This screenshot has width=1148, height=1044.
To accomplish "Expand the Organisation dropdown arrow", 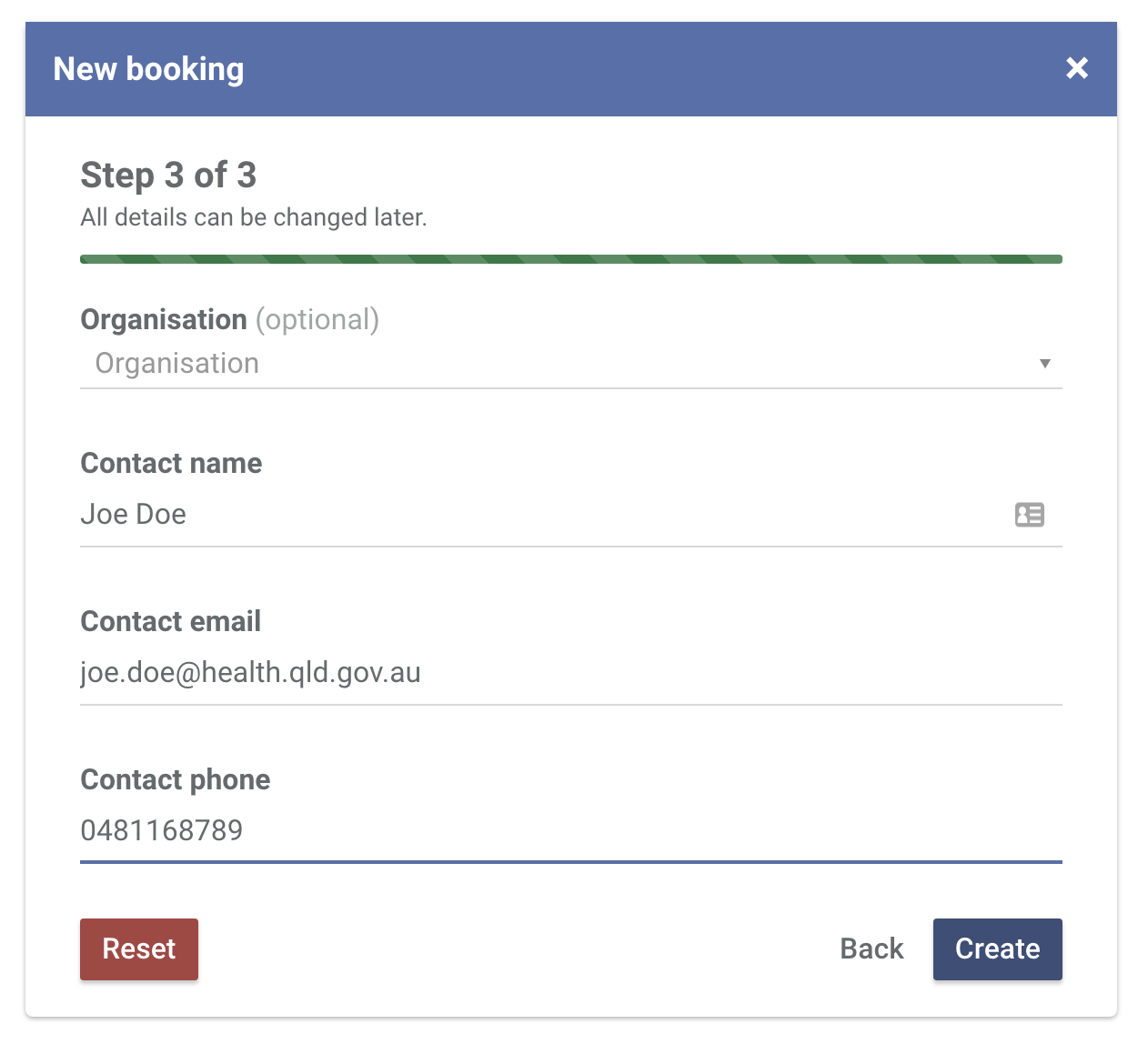I will coord(1045,364).
